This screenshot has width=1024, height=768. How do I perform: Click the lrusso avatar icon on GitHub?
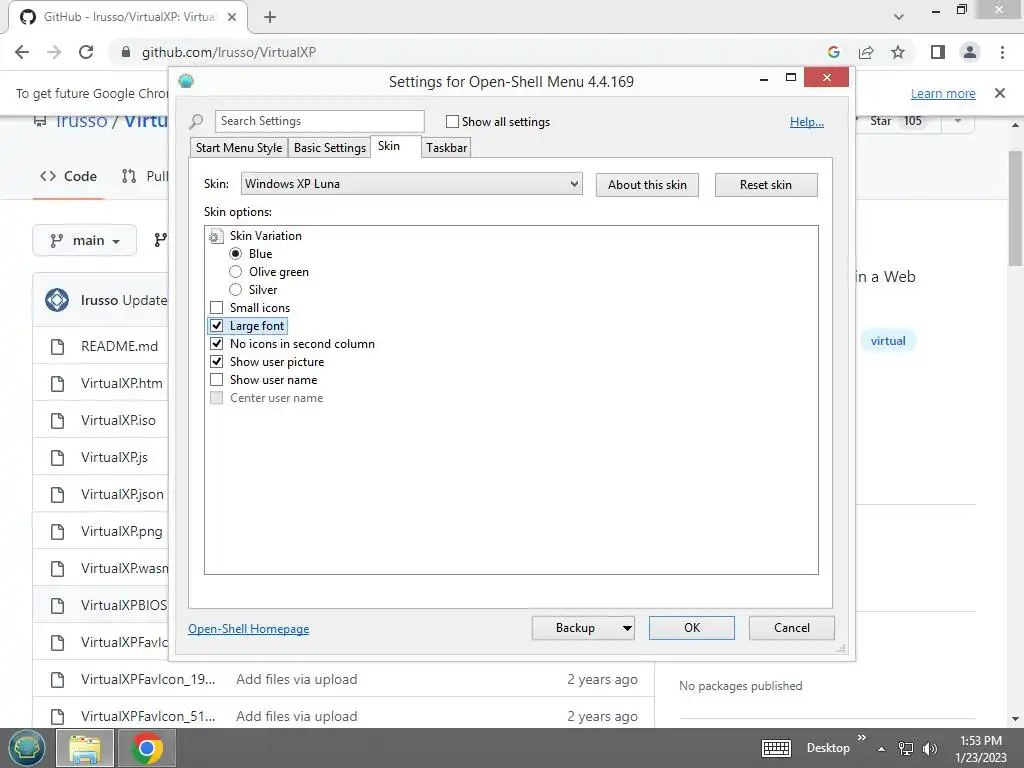(x=57, y=300)
